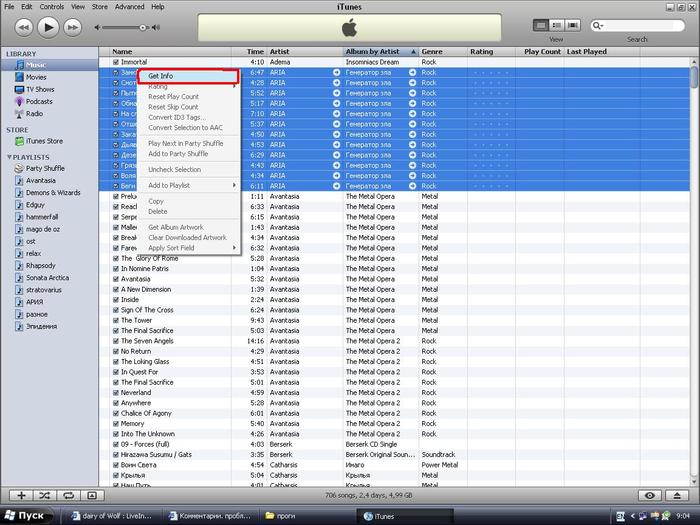Open iTunes Store in the sidebar
The width and height of the screenshot is (700, 525).
tap(44, 141)
